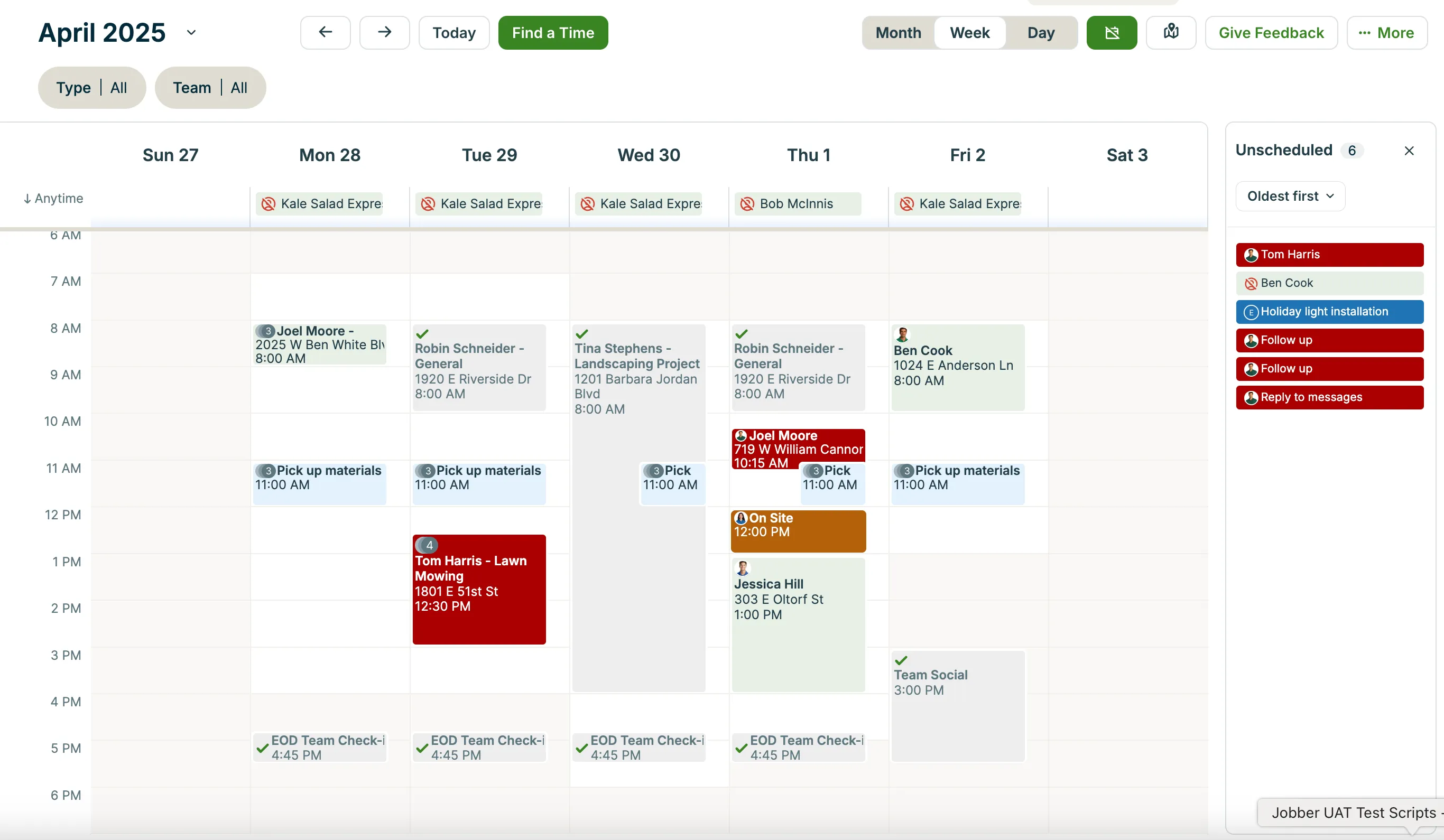
Task: Switch to Week view
Action: (969, 33)
